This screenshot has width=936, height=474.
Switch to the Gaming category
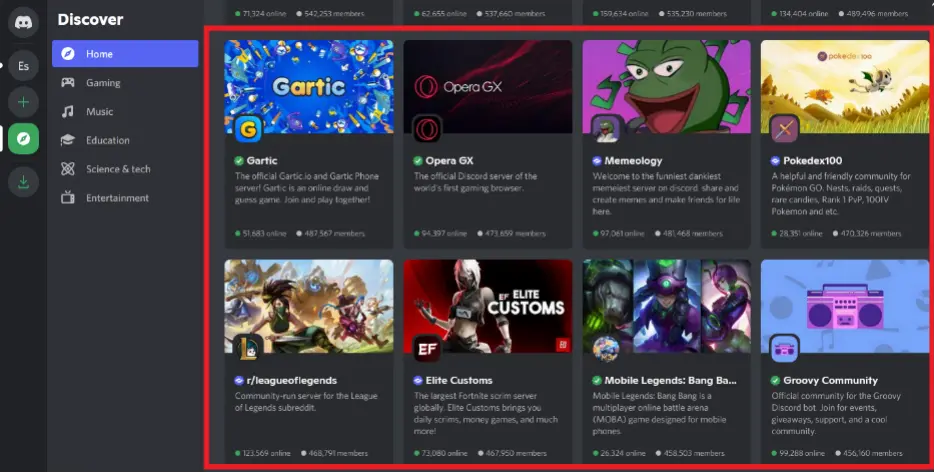pos(125,82)
